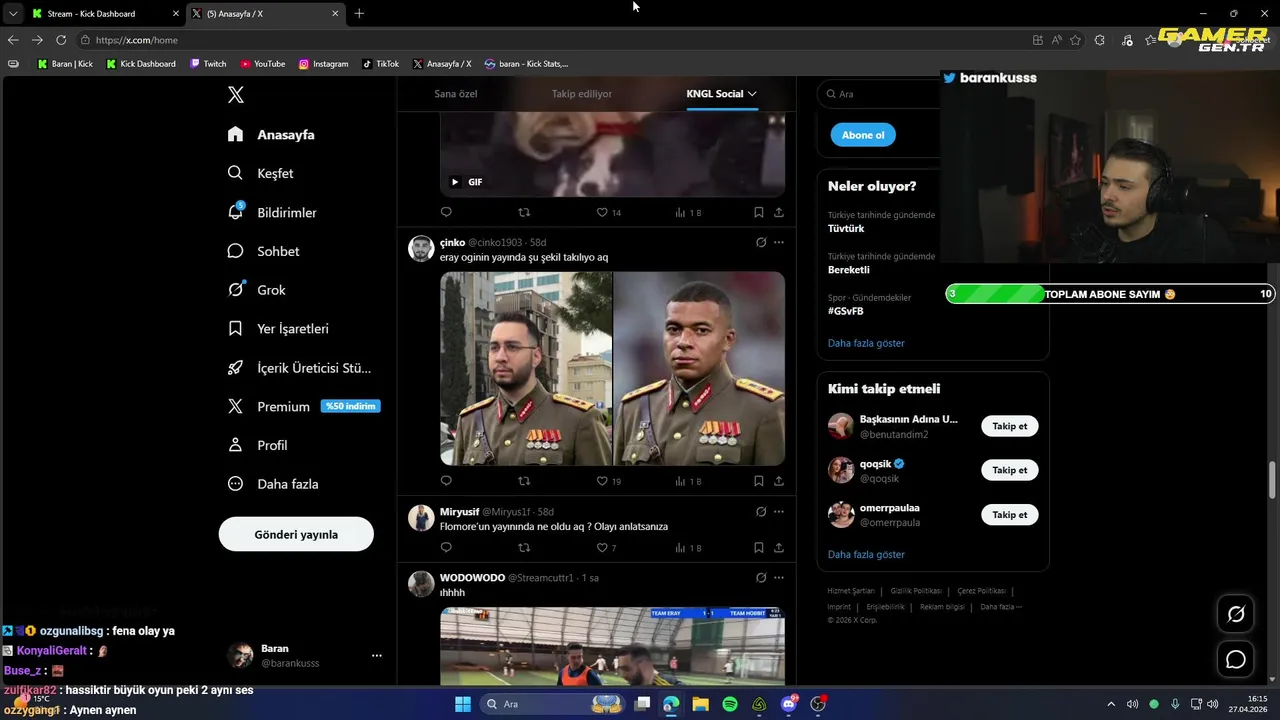Bookmark Miryusif's post

759,548
